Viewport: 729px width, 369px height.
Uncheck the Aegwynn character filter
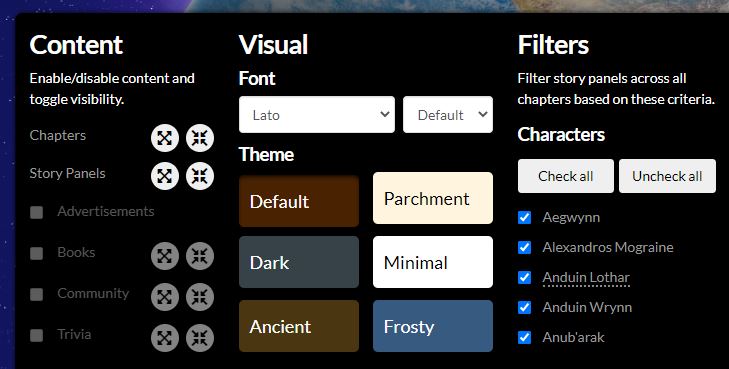tap(524, 217)
